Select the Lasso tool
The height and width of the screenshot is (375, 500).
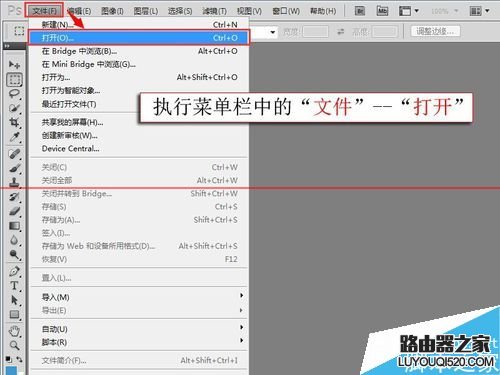14,94
